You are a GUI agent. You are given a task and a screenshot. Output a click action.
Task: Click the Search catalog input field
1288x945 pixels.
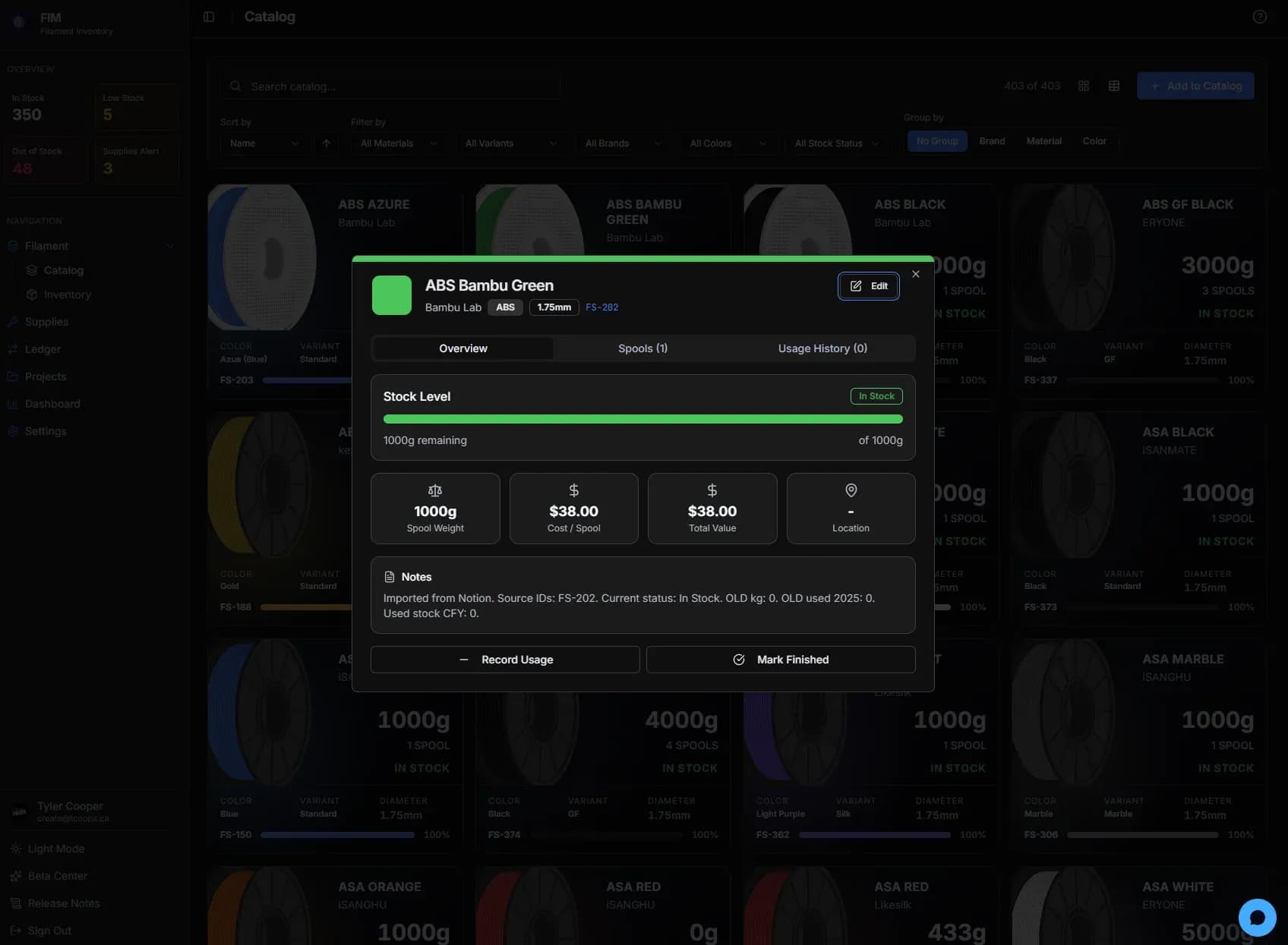point(390,87)
